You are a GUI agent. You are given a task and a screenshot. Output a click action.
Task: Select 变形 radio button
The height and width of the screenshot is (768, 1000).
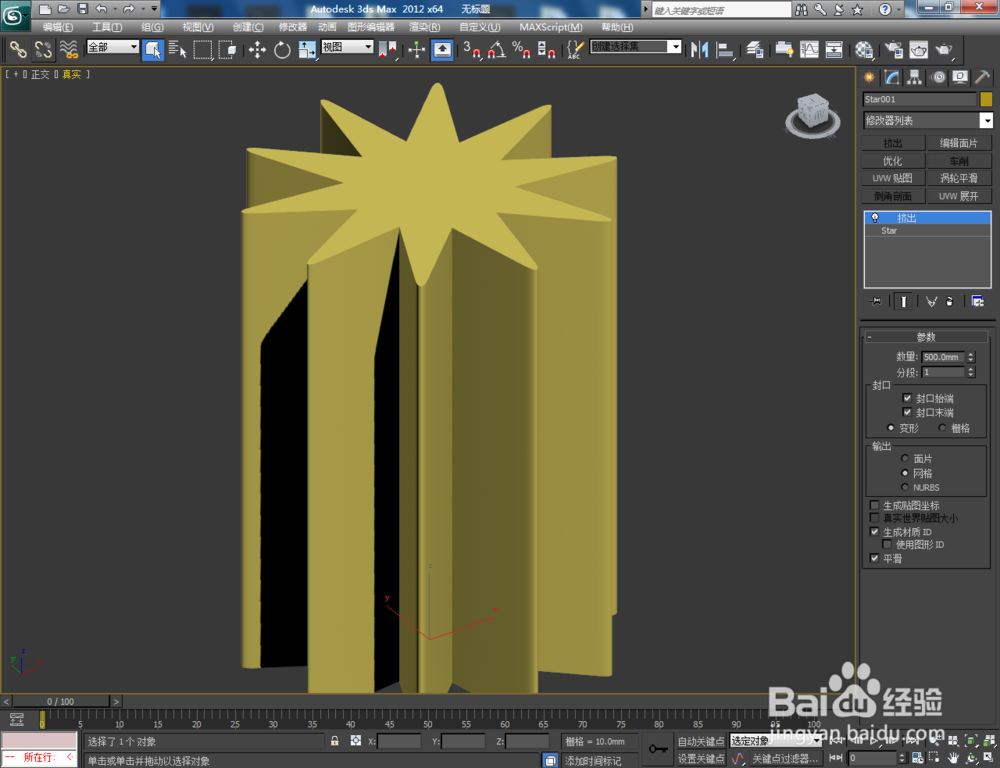(x=890, y=427)
